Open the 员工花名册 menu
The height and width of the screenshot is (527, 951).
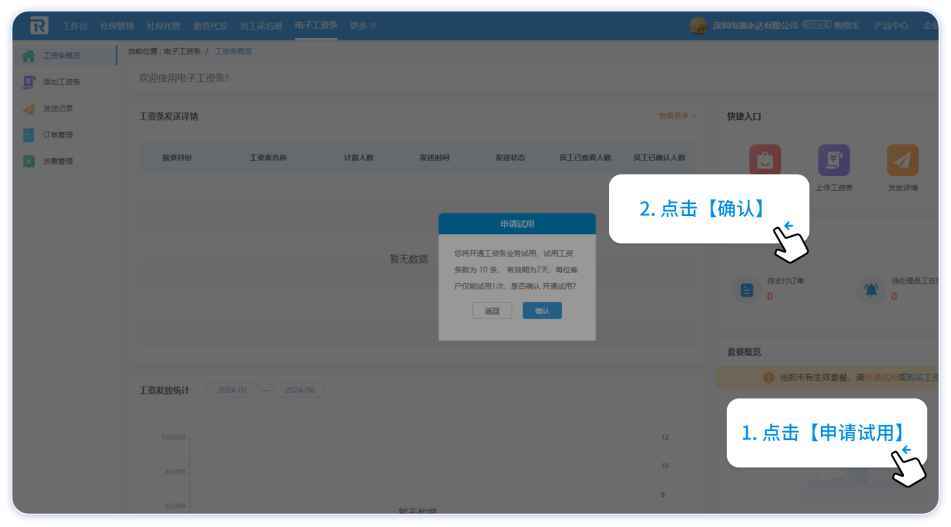coord(261,25)
